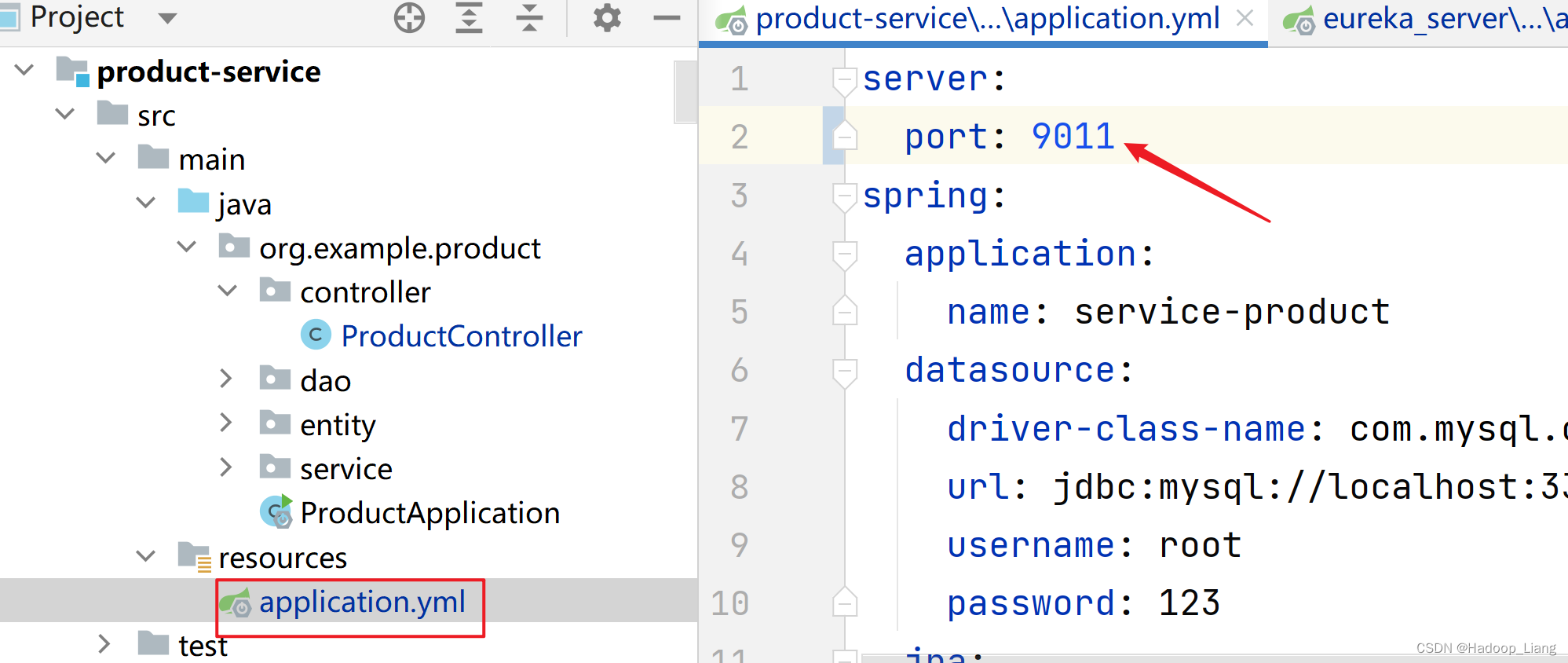The image size is (1568, 663).
Task: Open the Project panel settings gear
Action: coord(607,17)
